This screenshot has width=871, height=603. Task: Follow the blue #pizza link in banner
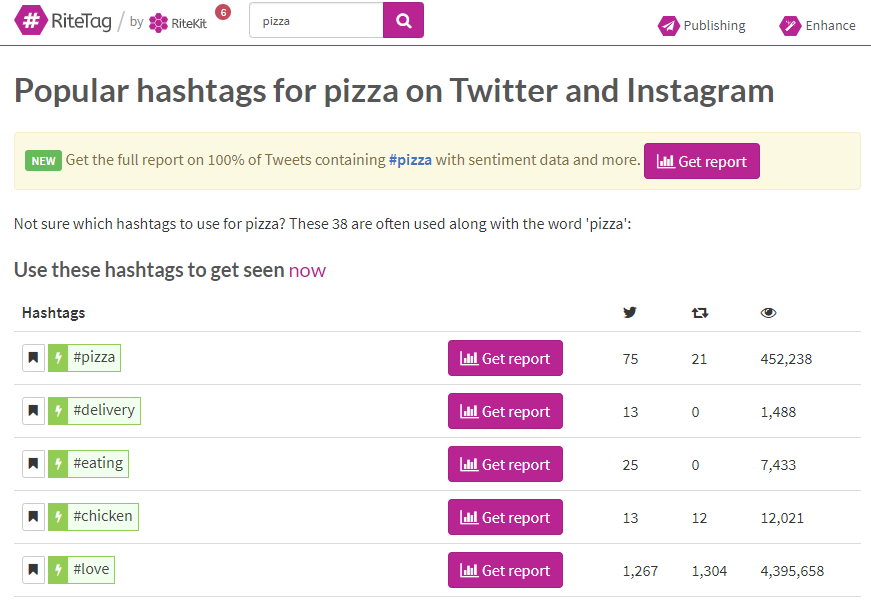410,160
